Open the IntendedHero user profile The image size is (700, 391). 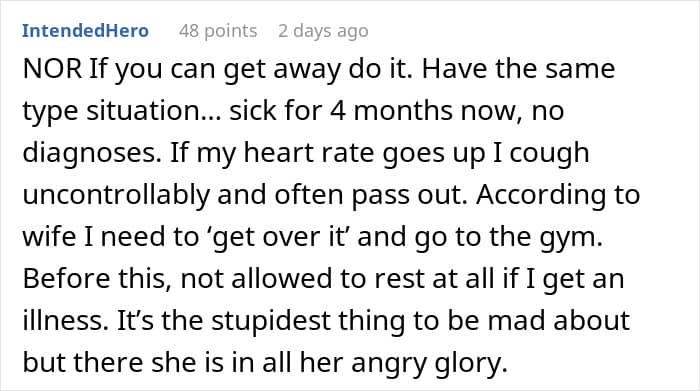click(x=85, y=31)
